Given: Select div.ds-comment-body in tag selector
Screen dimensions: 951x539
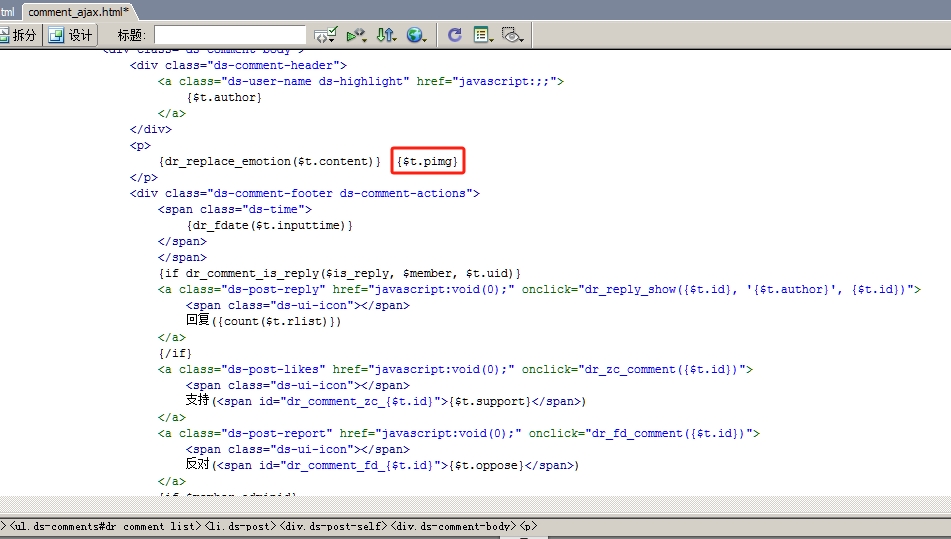Looking at the screenshot, I should [x=453, y=526].
